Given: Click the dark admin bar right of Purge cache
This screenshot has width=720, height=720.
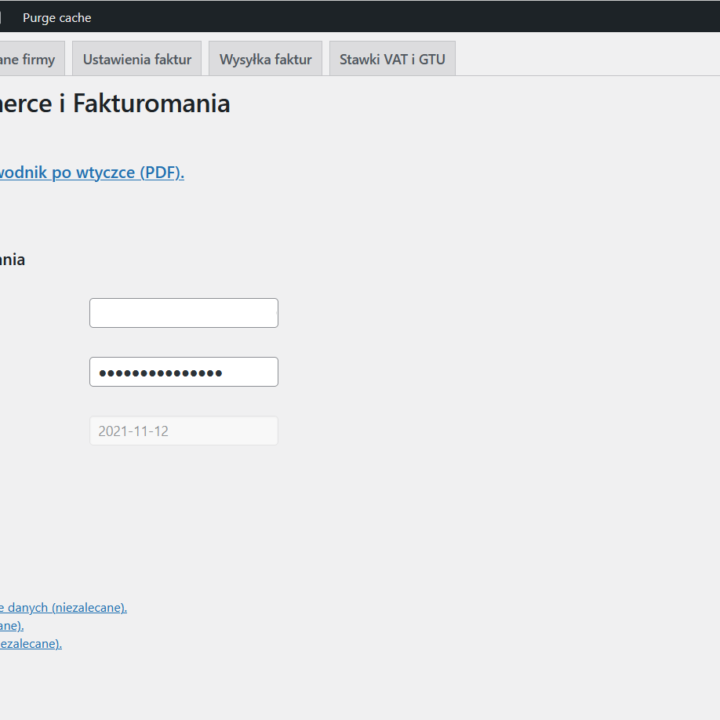Looking at the screenshot, I should point(400,17).
